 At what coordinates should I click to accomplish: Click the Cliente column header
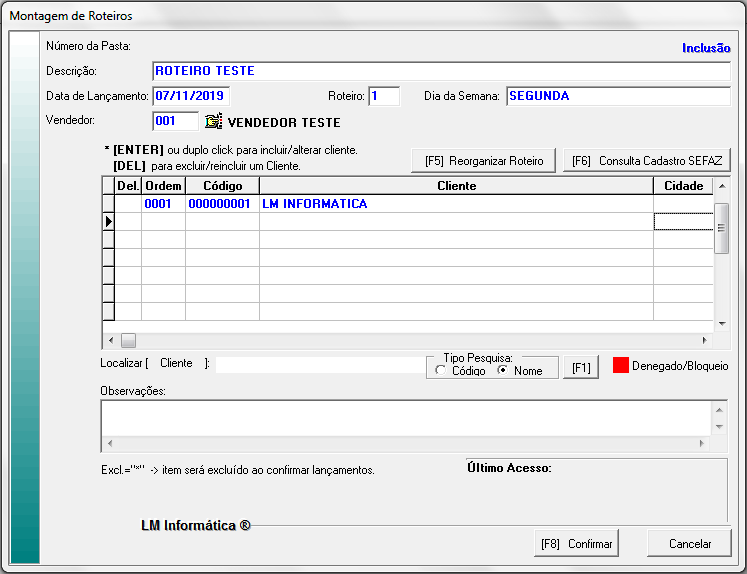point(455,186)
